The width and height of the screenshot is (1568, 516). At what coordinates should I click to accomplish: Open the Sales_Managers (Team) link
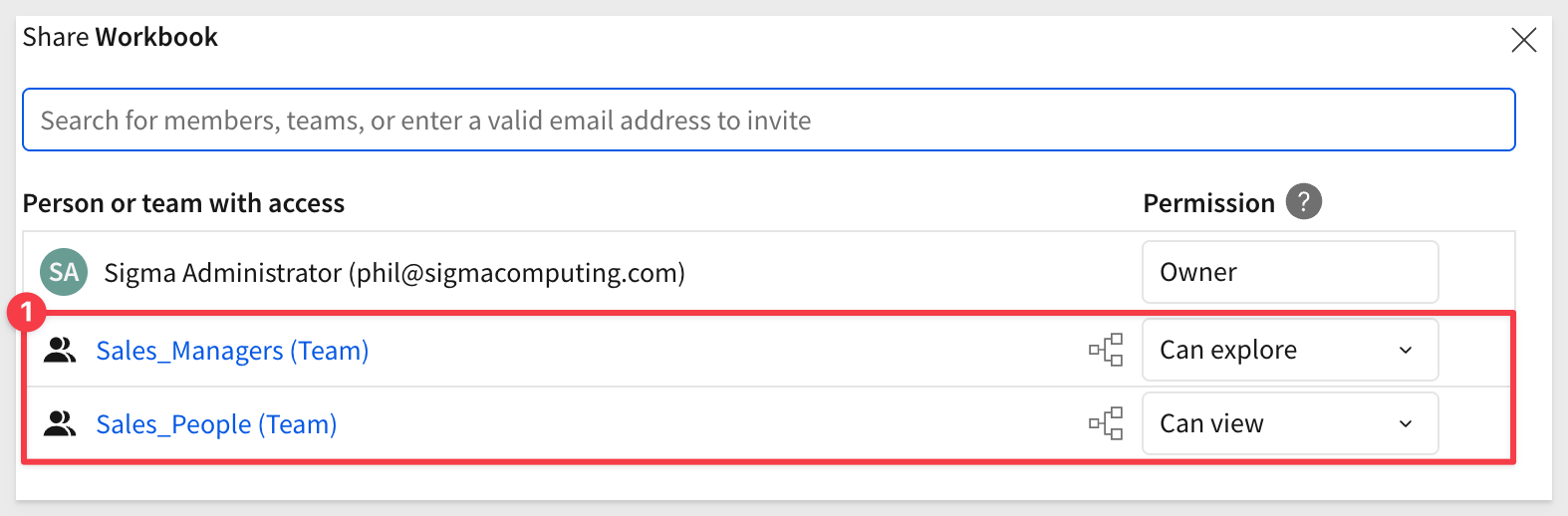click(232, 351)
